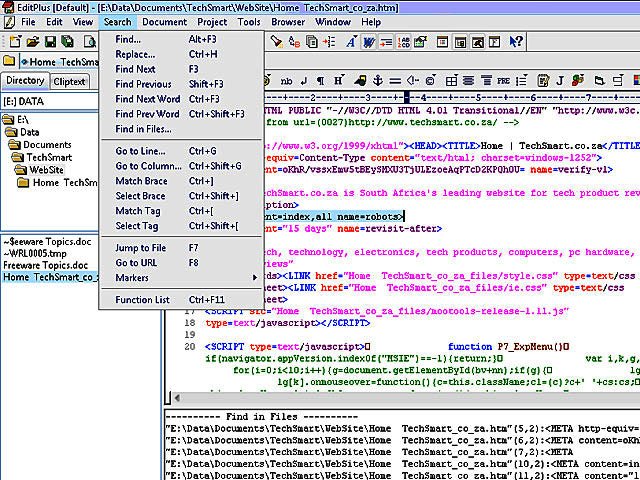Choose Go to Line from Search menu
Screen dimensions: 640x480
(x=140, y=151)
